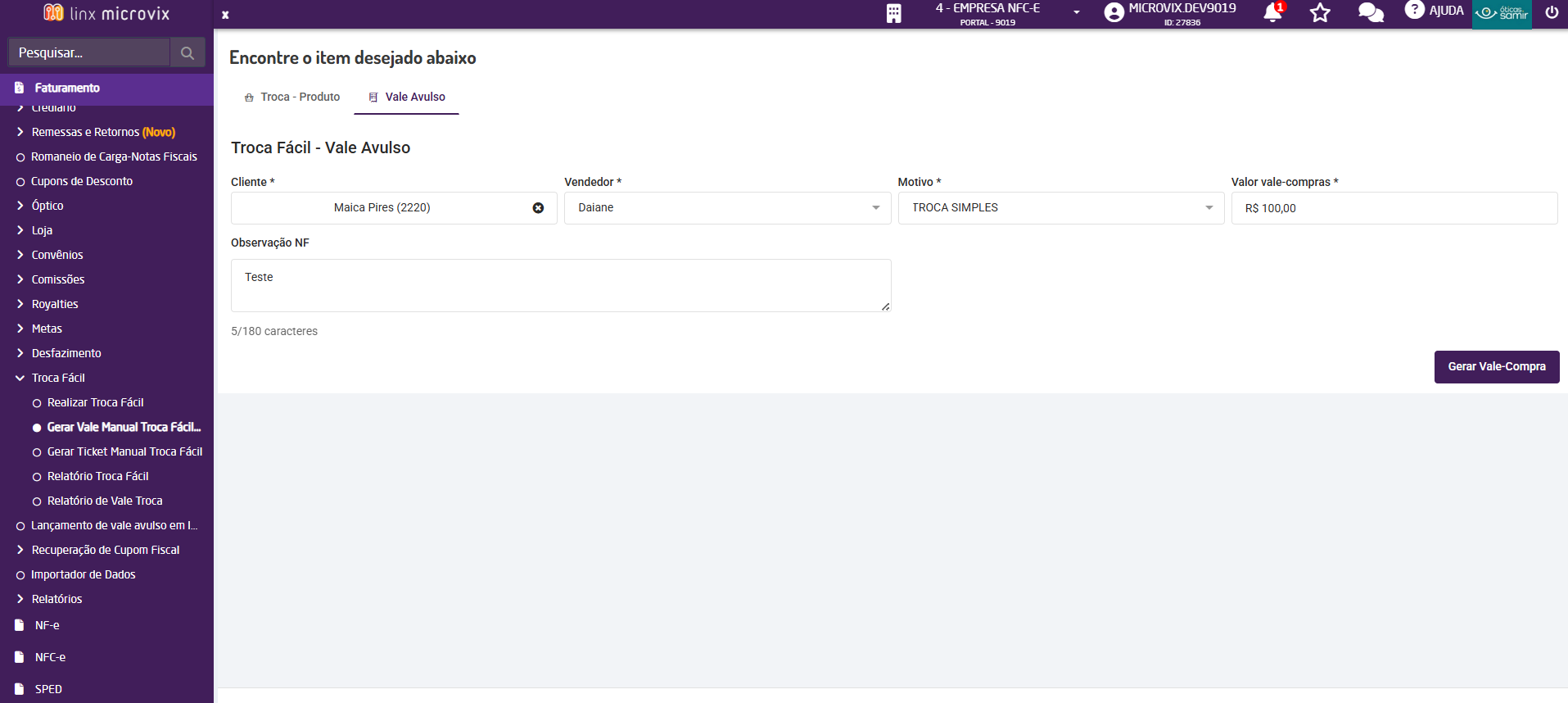The image size is (1568, 703).
Task: Click the Faturamento document icon
Action: 19,88
